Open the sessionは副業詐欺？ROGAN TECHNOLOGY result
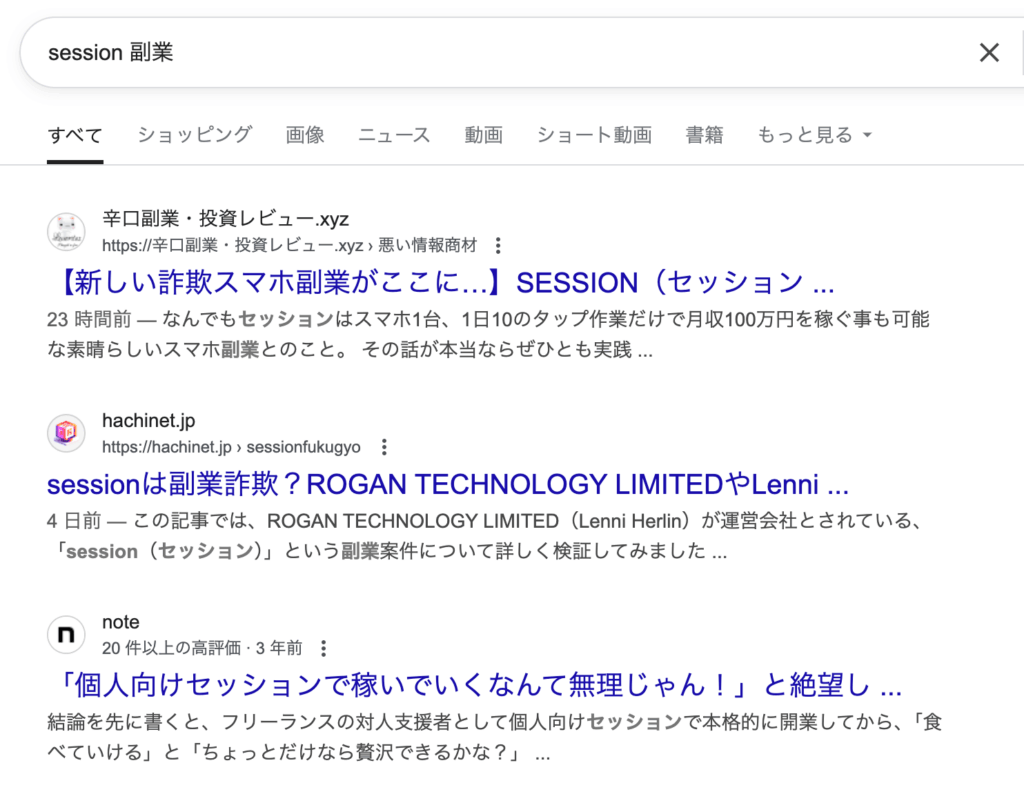This screenshot has width=1024, height=803. (x=448, y=484)
